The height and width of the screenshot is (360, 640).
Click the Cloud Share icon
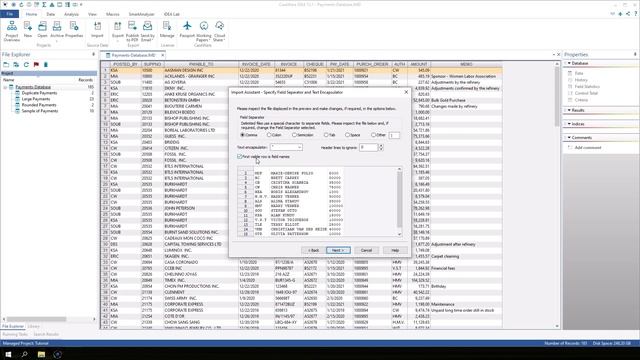219,31
